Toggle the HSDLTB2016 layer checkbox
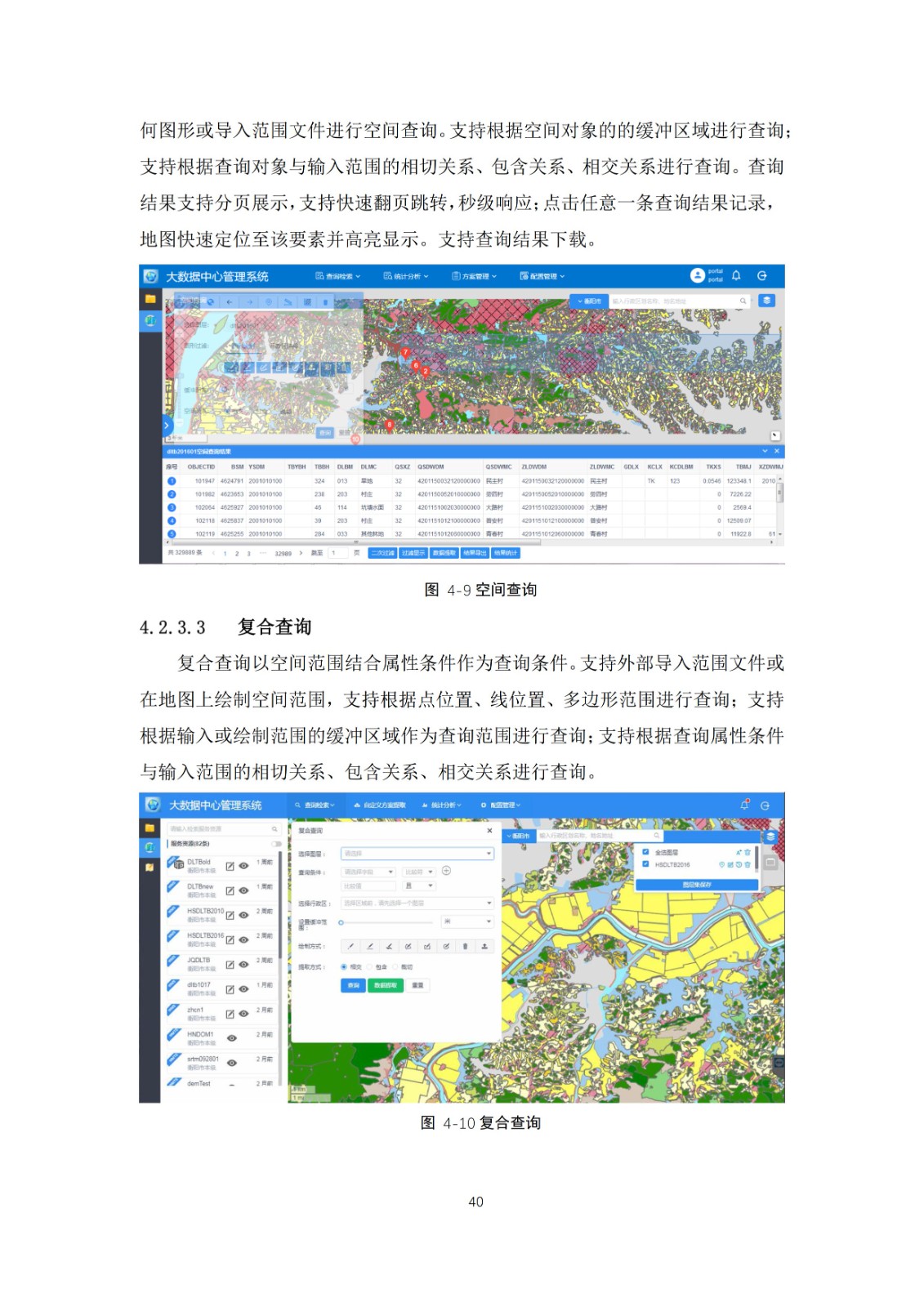Screen dimensions: 924x1307 [x=645, y=864]
